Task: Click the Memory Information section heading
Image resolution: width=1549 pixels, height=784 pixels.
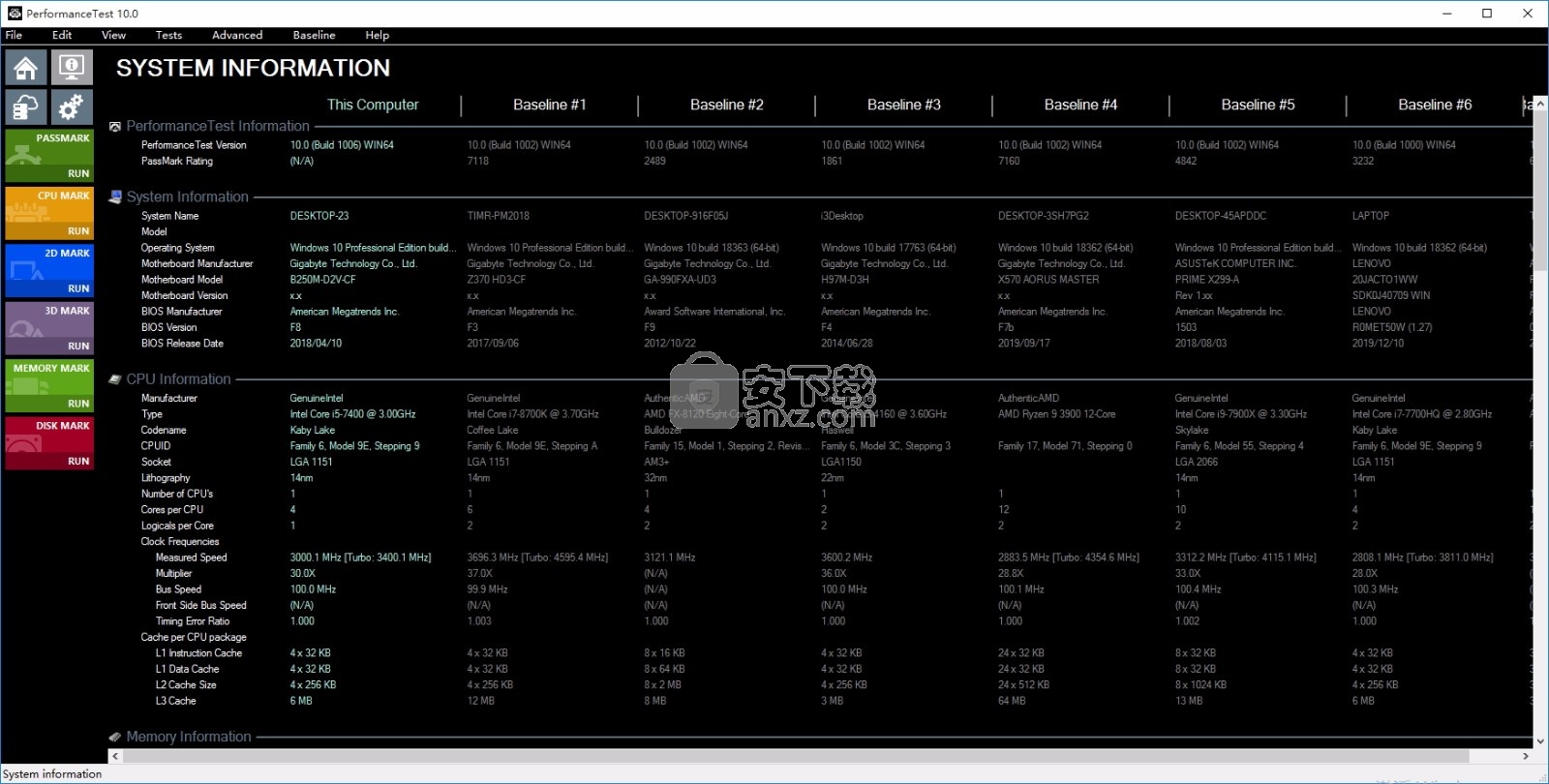Action: (x=189, y=737)
